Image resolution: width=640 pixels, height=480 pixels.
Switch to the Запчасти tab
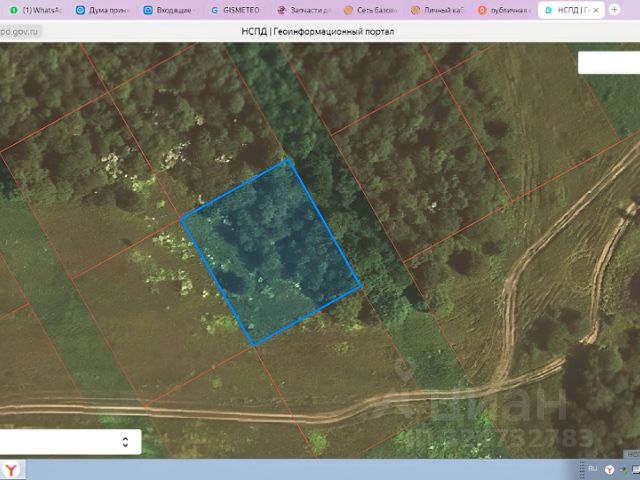(x=304, y=10)
